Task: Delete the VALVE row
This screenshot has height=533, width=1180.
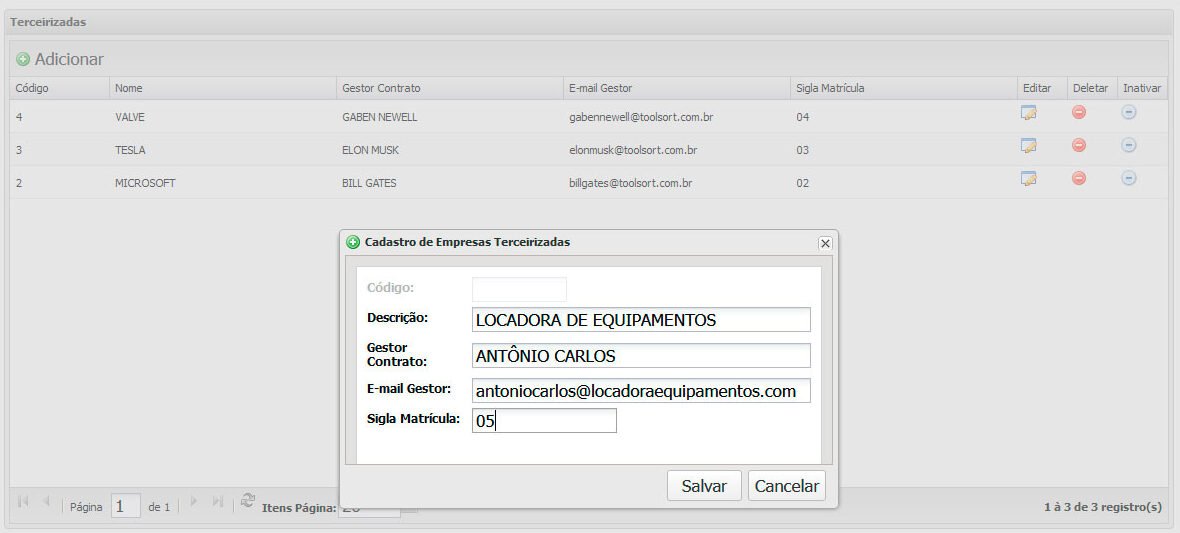Action: pyautogui.click(x=1078, y=112)
